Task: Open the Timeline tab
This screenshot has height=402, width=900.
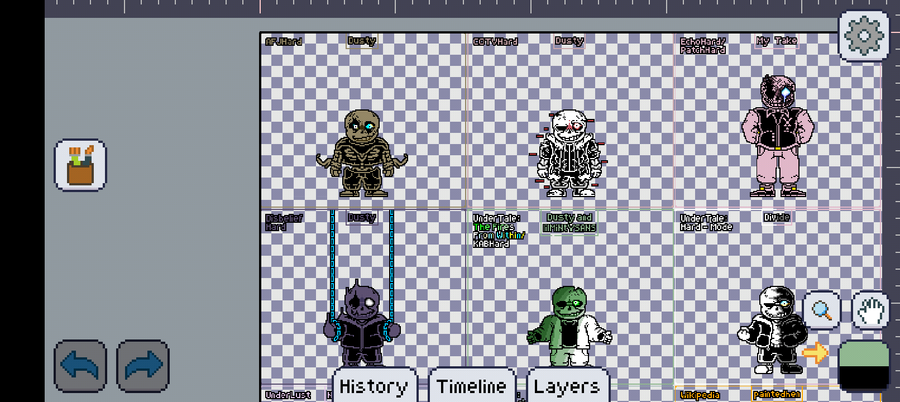Action: (472, 386)
